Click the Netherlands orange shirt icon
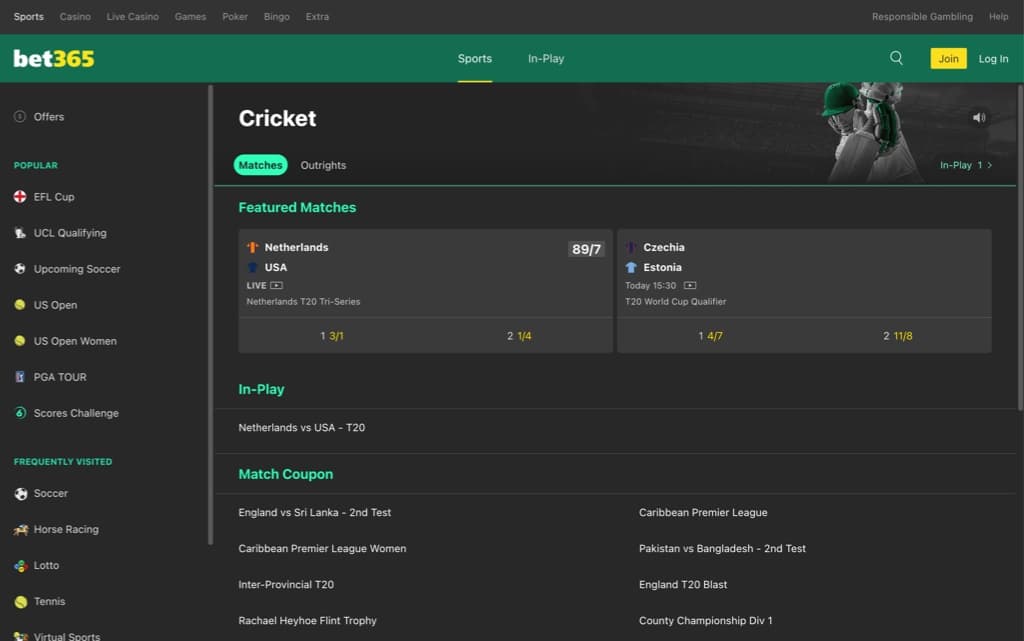The width and height of the screenshot is (1024, 641). click(253, 247)
